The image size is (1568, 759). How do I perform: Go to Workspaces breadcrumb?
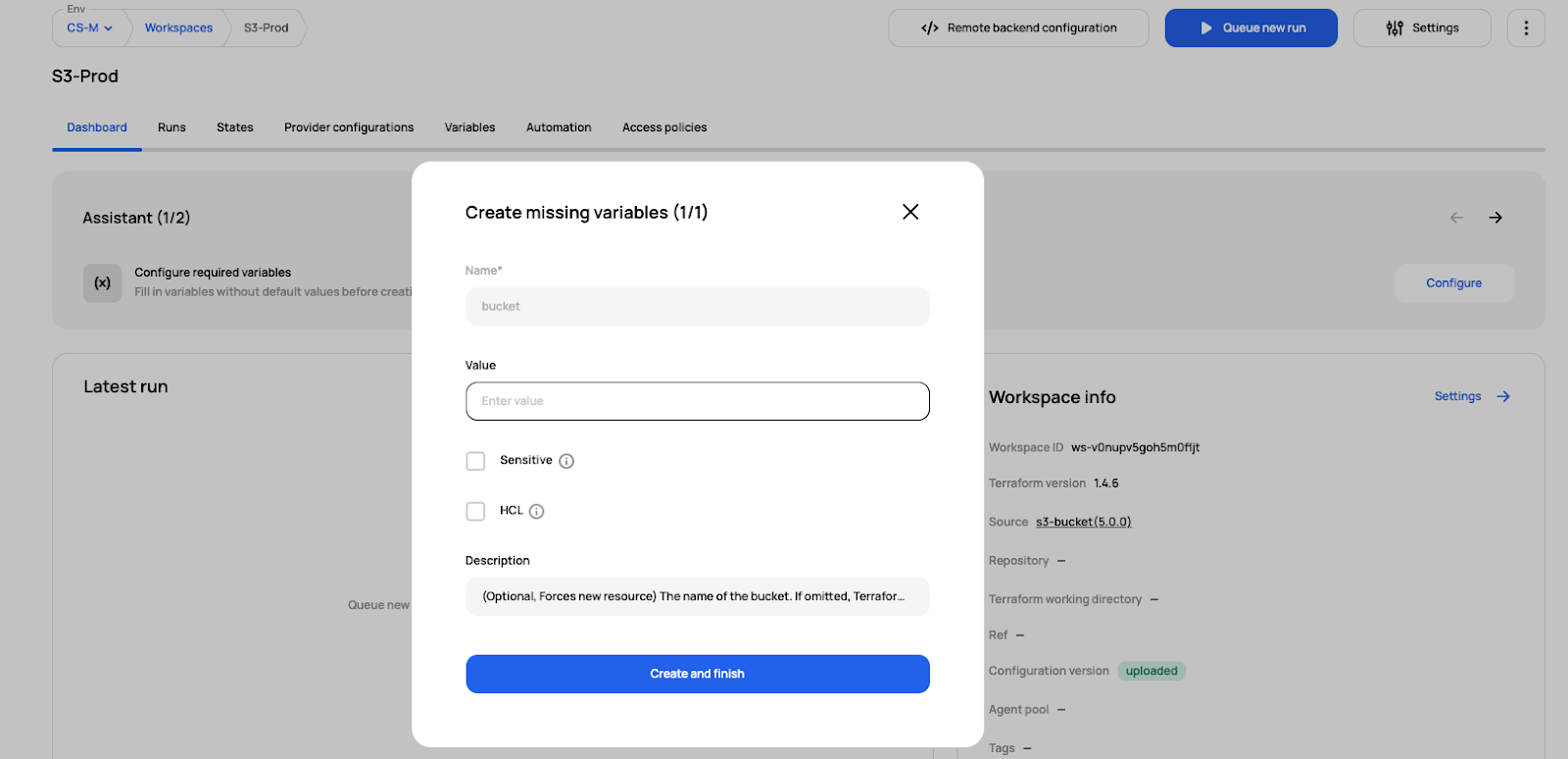(x=178, y=28)
